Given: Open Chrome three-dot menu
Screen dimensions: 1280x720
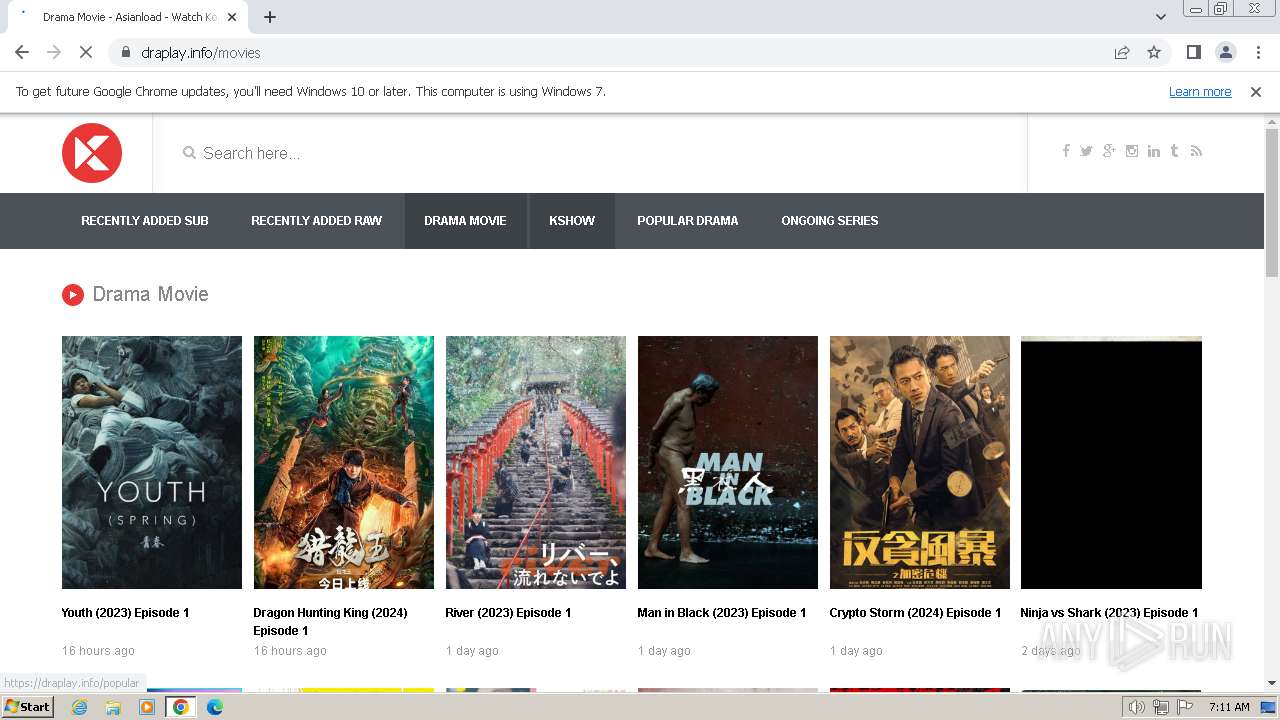Looking at the screenshot, I should (x=1258, y=53).
